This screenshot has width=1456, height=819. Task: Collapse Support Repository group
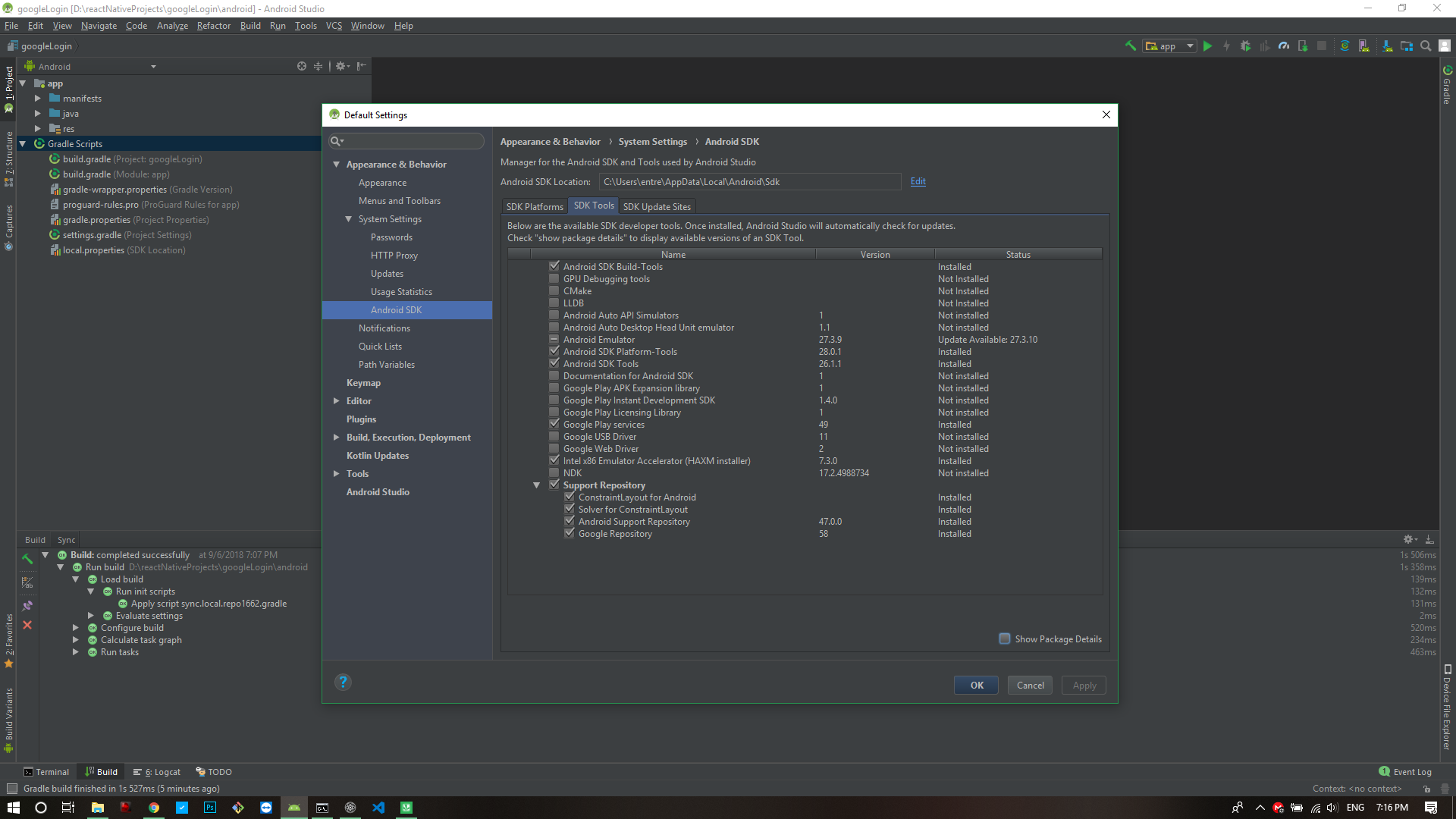point(536,485)
